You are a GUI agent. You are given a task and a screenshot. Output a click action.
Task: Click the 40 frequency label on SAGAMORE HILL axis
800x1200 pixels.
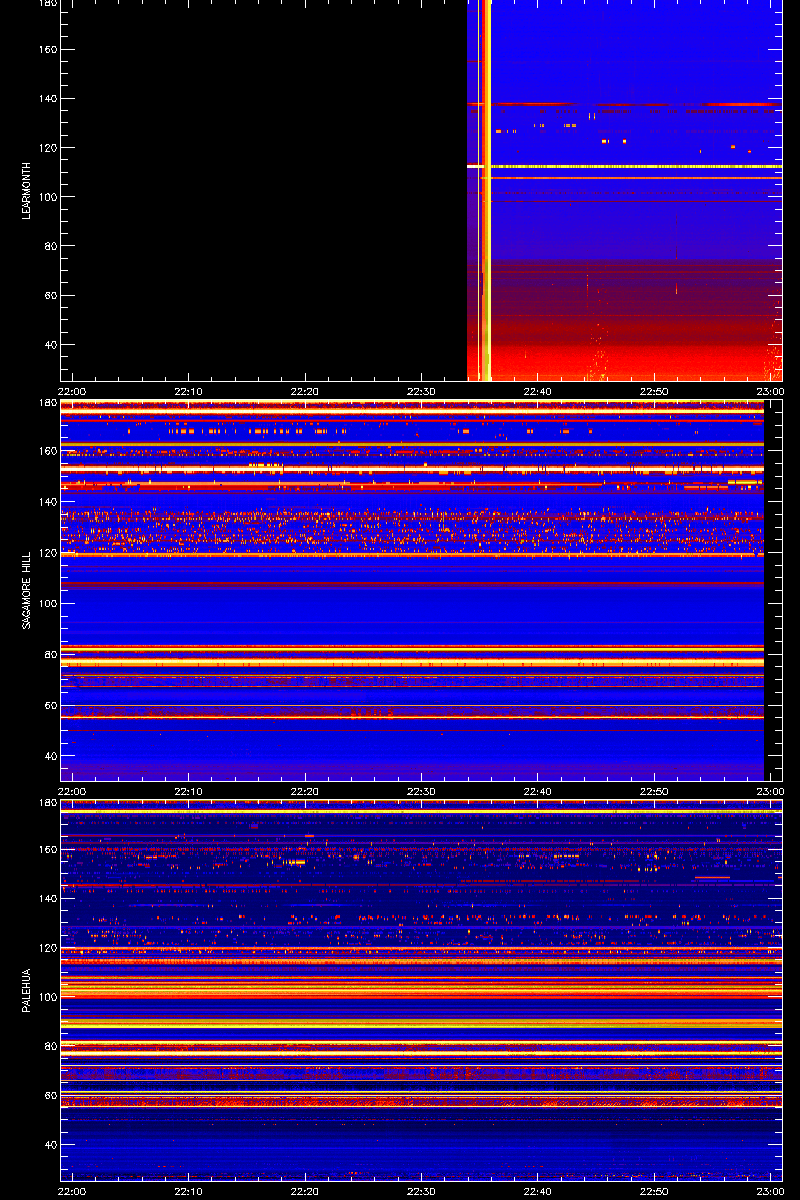click(x=52, y=756)
